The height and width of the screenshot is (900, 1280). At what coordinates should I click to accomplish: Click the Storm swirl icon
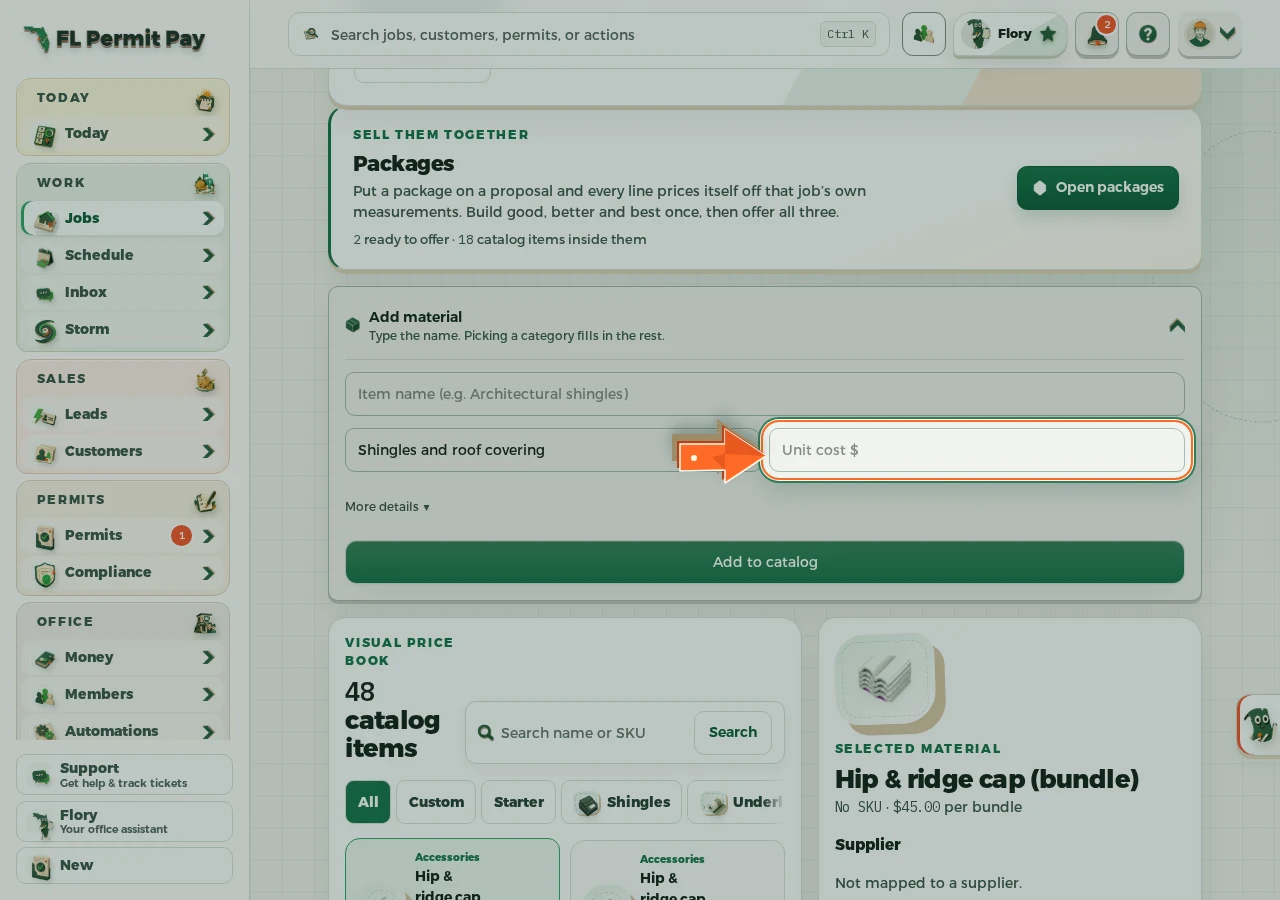pyautogui.click(x=45, y=331)
